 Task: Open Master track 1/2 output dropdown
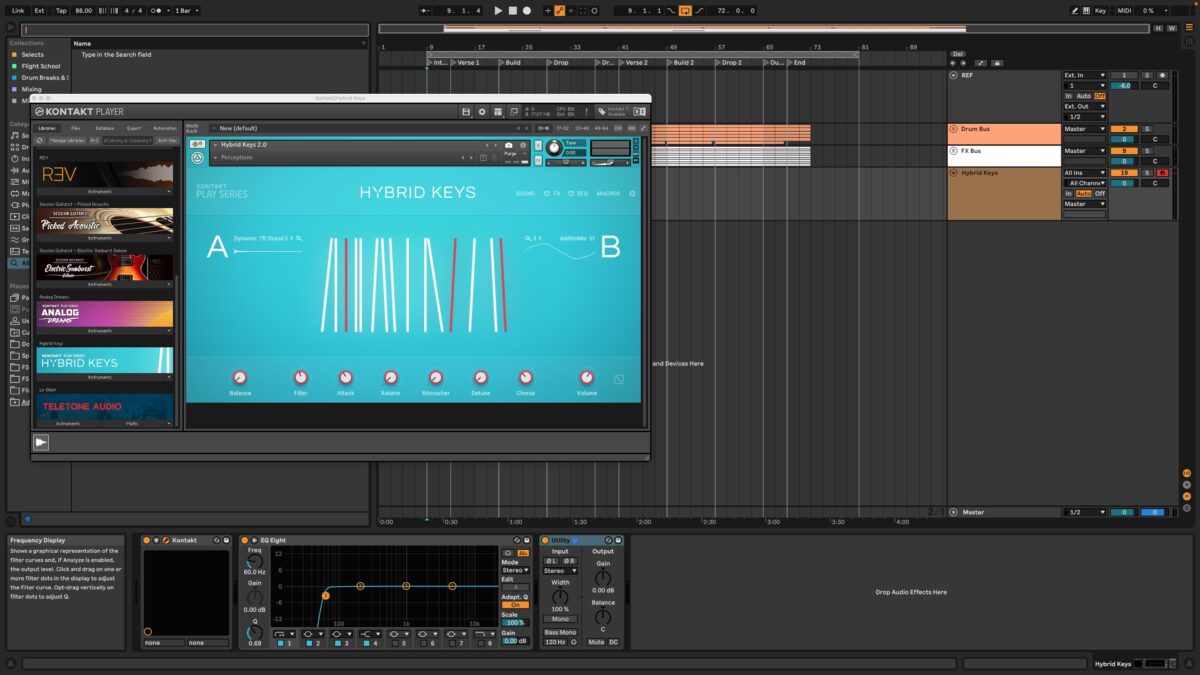pos(1085,512)
